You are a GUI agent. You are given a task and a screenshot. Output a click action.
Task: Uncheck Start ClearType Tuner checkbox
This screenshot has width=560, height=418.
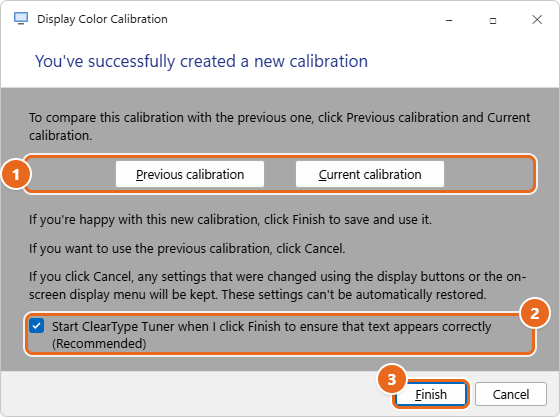(36, 326)
